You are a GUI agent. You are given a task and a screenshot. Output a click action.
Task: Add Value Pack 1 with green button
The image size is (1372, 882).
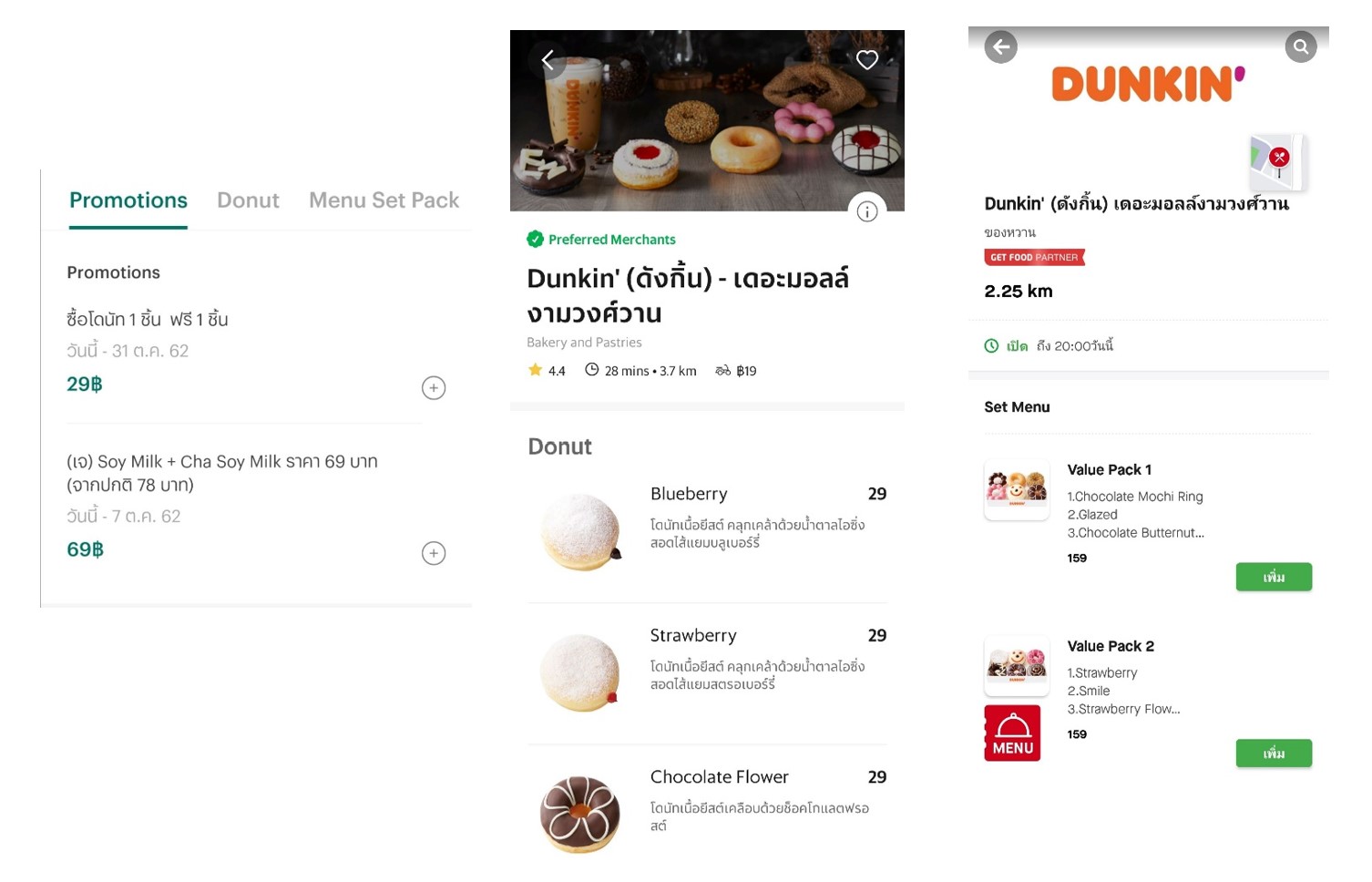coord(1274,577)
